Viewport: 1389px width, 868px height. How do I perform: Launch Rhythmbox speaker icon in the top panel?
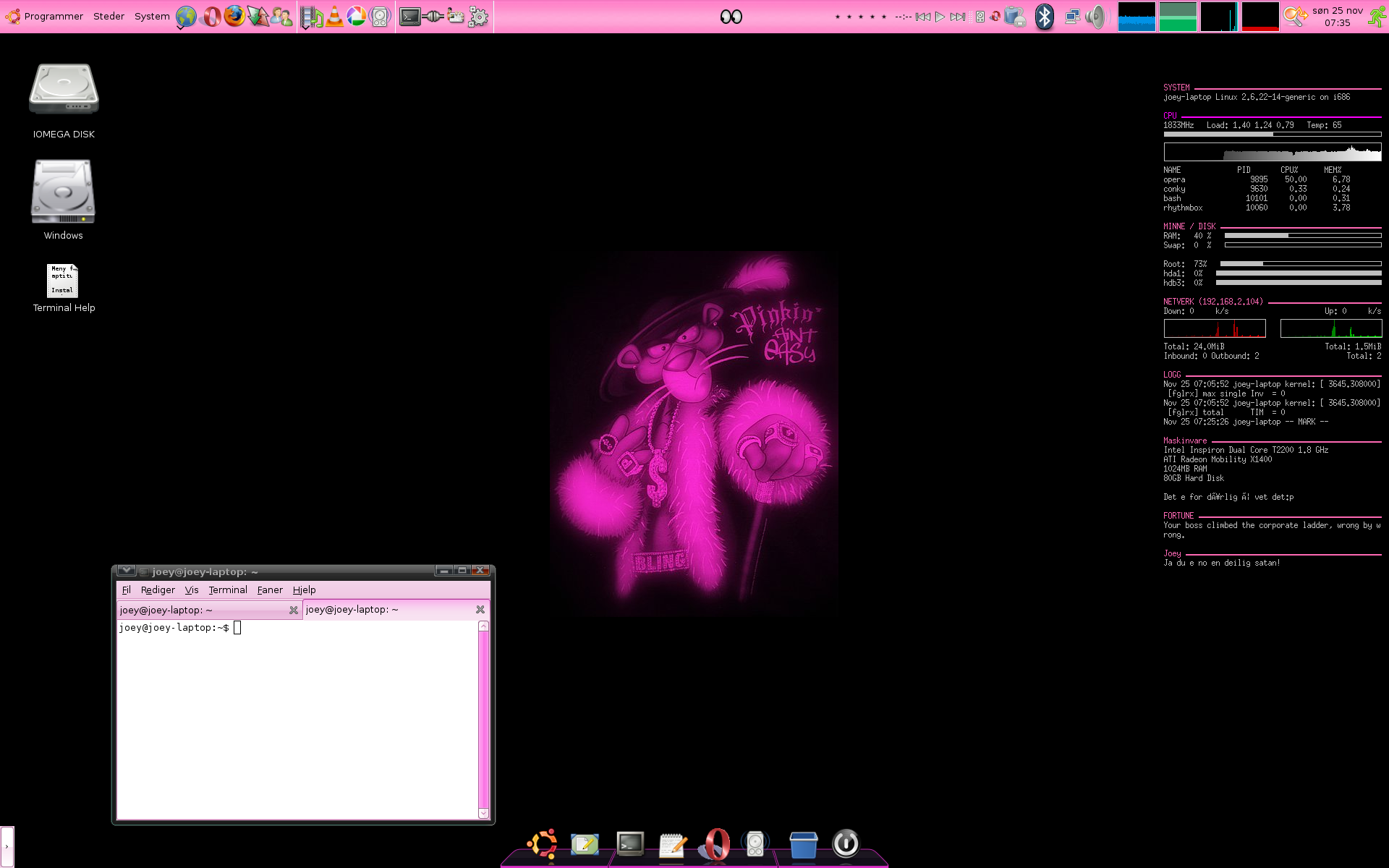[x=380, y=16]
